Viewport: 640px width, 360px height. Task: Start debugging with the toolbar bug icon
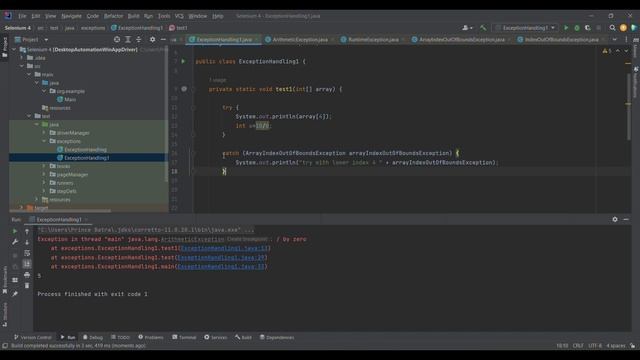577,28
